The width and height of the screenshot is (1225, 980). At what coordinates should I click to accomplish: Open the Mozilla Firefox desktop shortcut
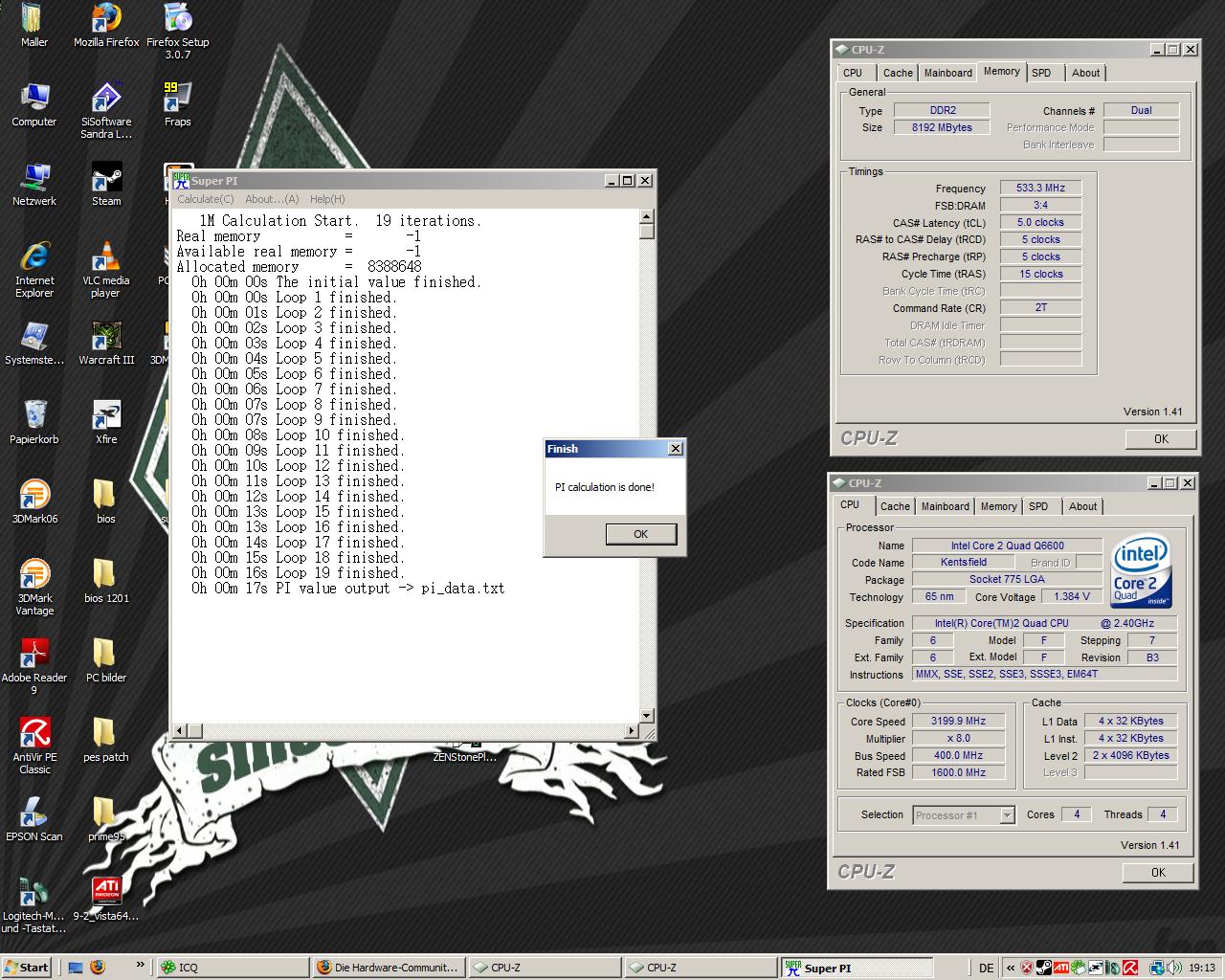pyautogui.click(x=106, y=26)
